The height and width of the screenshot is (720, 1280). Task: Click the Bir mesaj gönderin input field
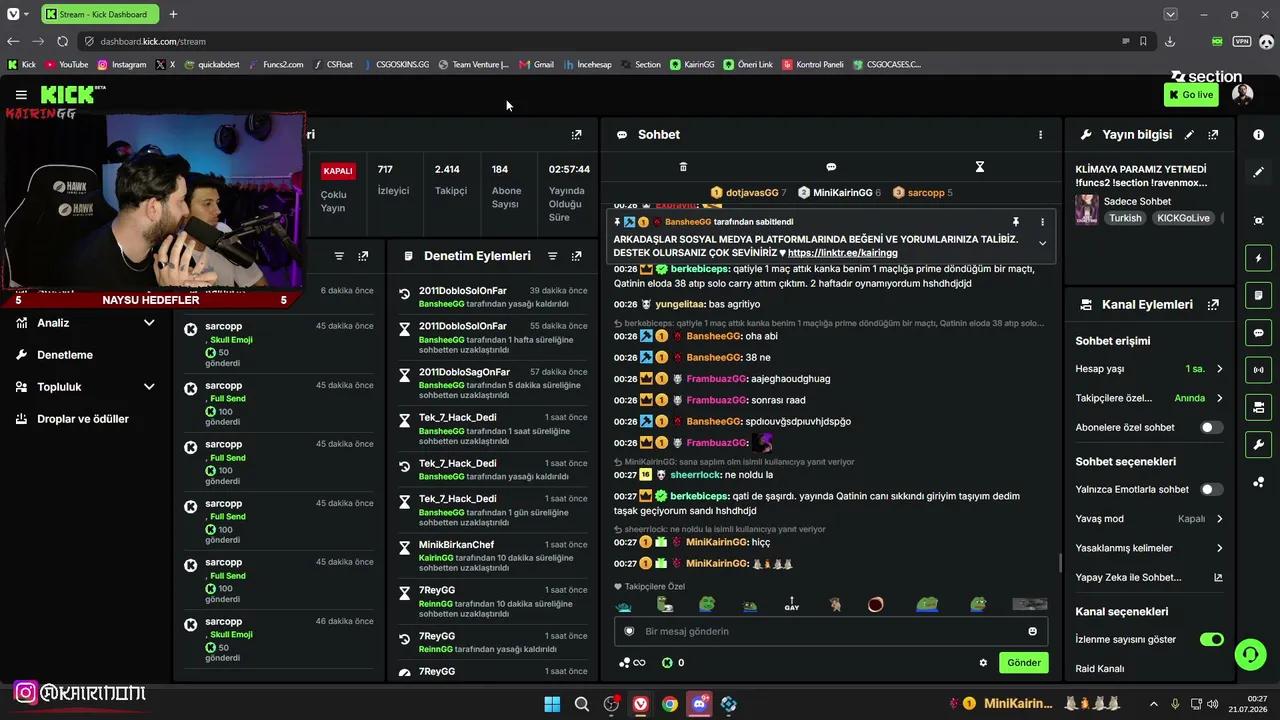tap(820, 631)
